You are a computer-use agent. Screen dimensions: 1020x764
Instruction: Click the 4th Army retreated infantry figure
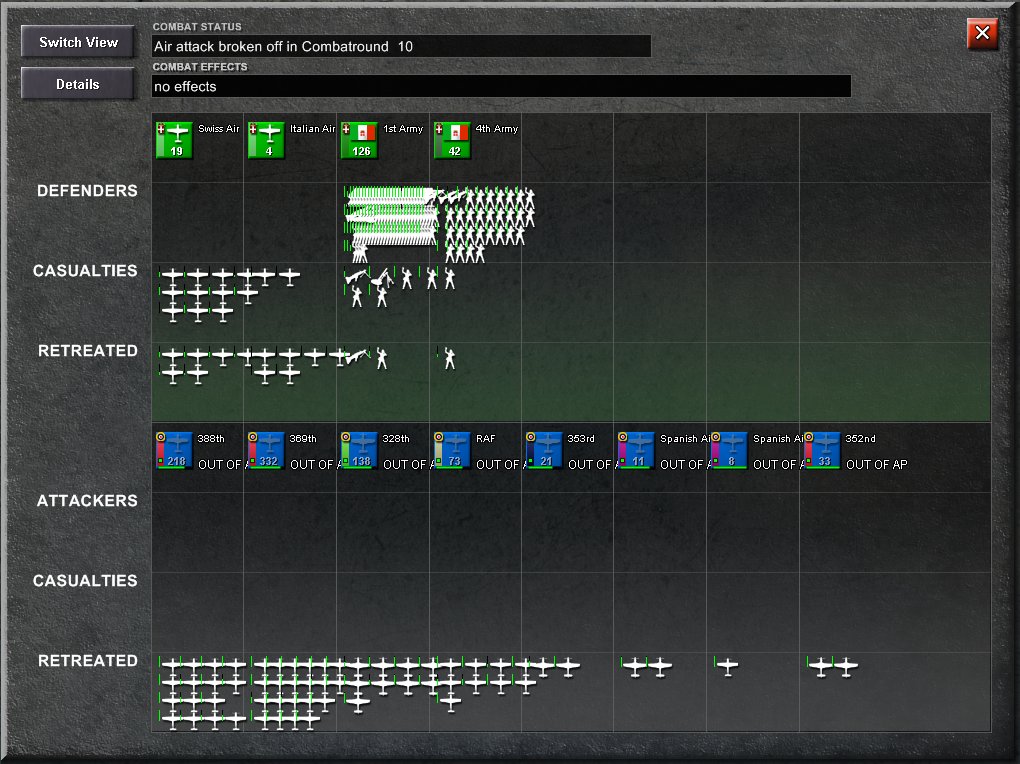[x=449, y=358]
